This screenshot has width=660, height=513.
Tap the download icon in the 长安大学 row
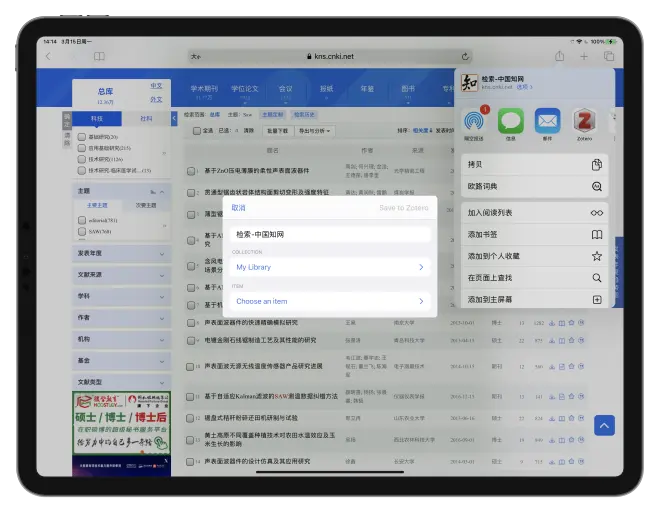(551, 462)
